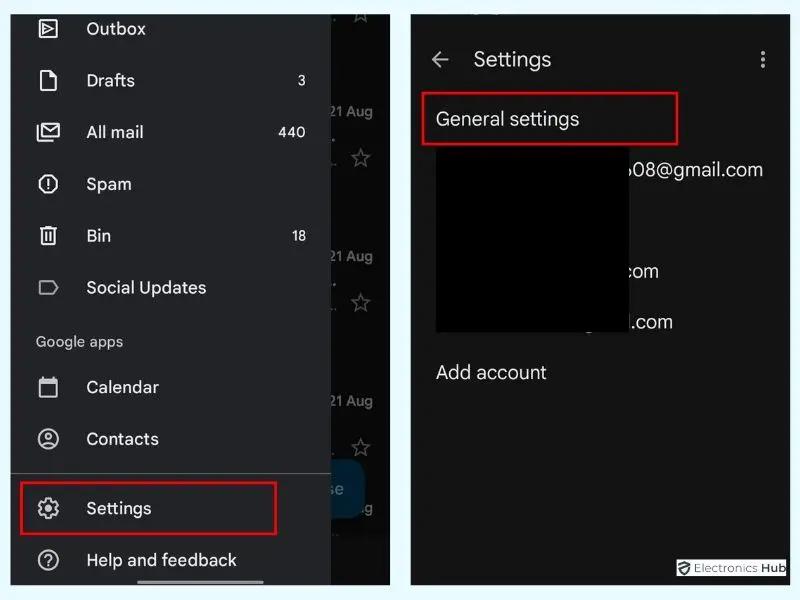Open the three-dot overflow menu
This screenshot has height=600, width=800.
762,60
